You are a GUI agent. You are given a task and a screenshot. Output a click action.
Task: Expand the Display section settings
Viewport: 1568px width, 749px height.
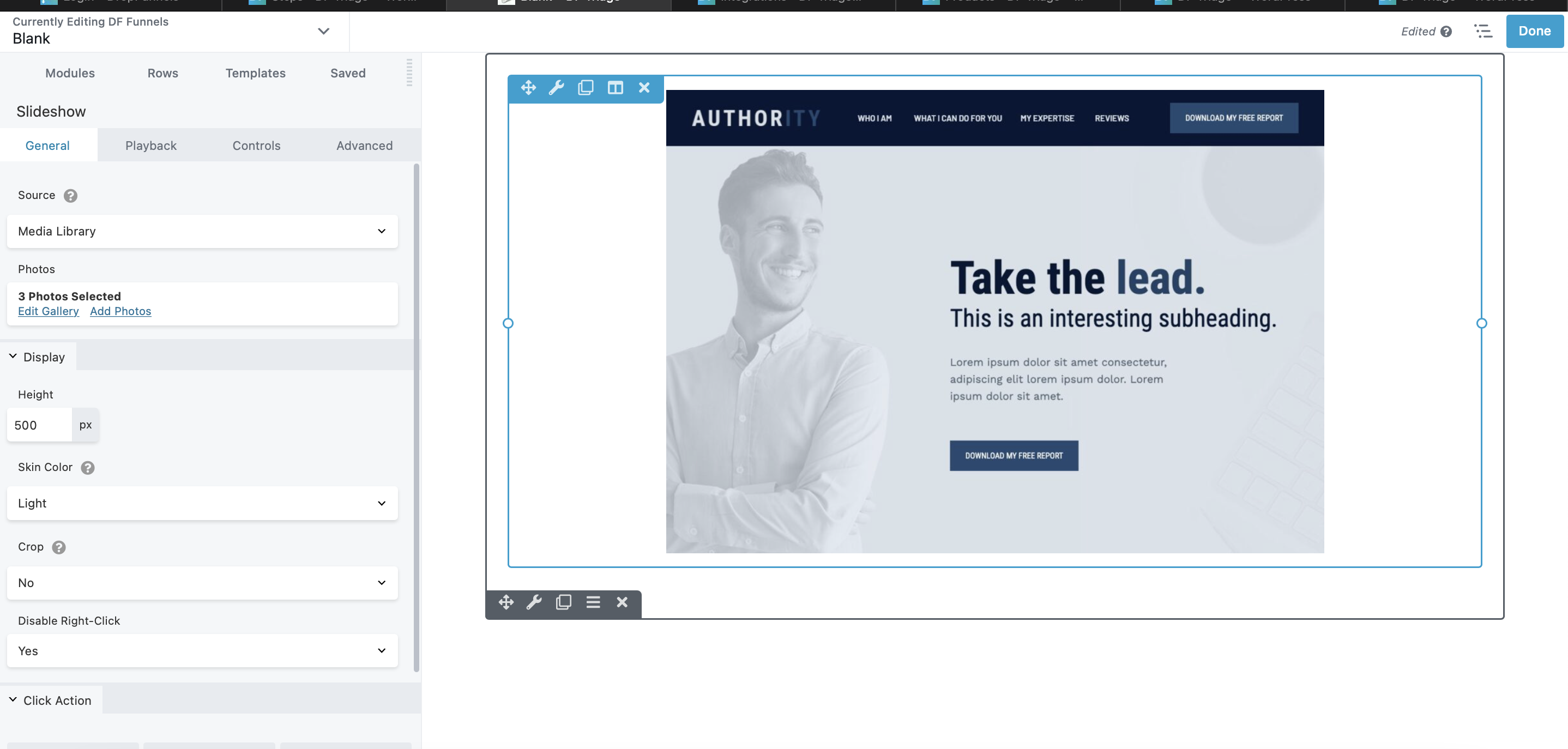[x=43, y=355]
